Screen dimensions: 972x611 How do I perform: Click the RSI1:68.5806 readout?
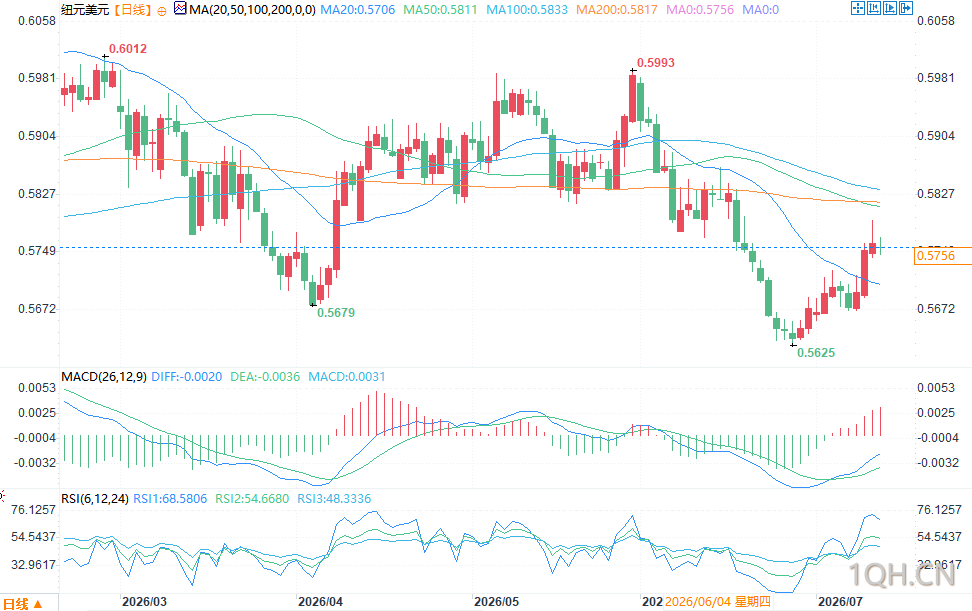point(170,499)
